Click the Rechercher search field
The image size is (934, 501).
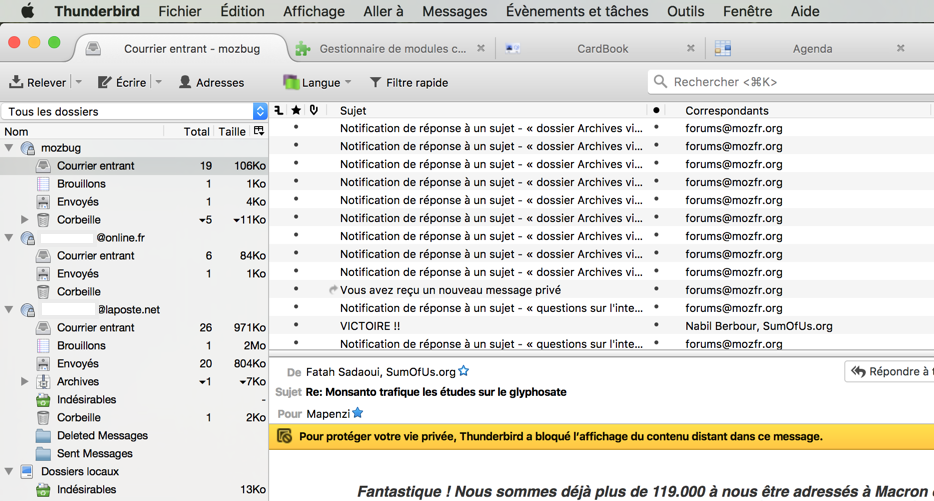(795, 82)
